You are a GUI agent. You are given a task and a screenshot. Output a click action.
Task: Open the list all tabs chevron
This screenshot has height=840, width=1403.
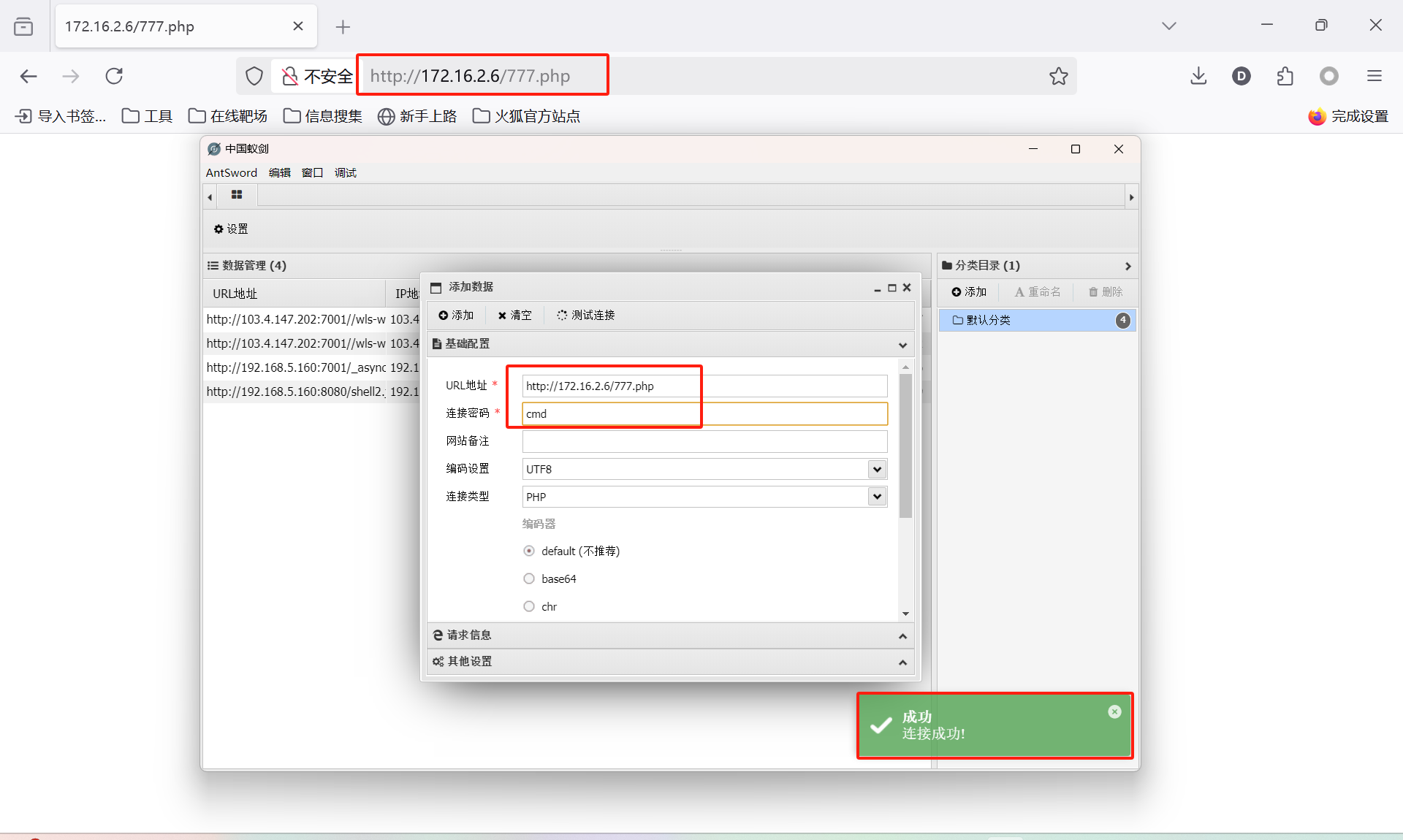(1169, 26)
